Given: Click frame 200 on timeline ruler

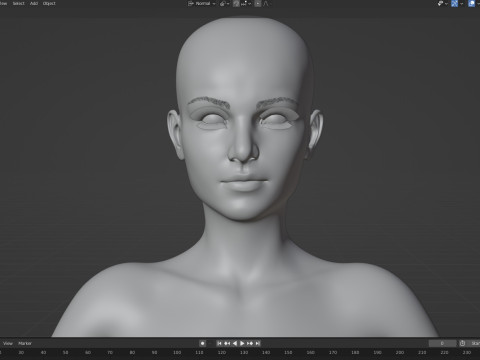Looking at the screenshot, I should point(400,353).
